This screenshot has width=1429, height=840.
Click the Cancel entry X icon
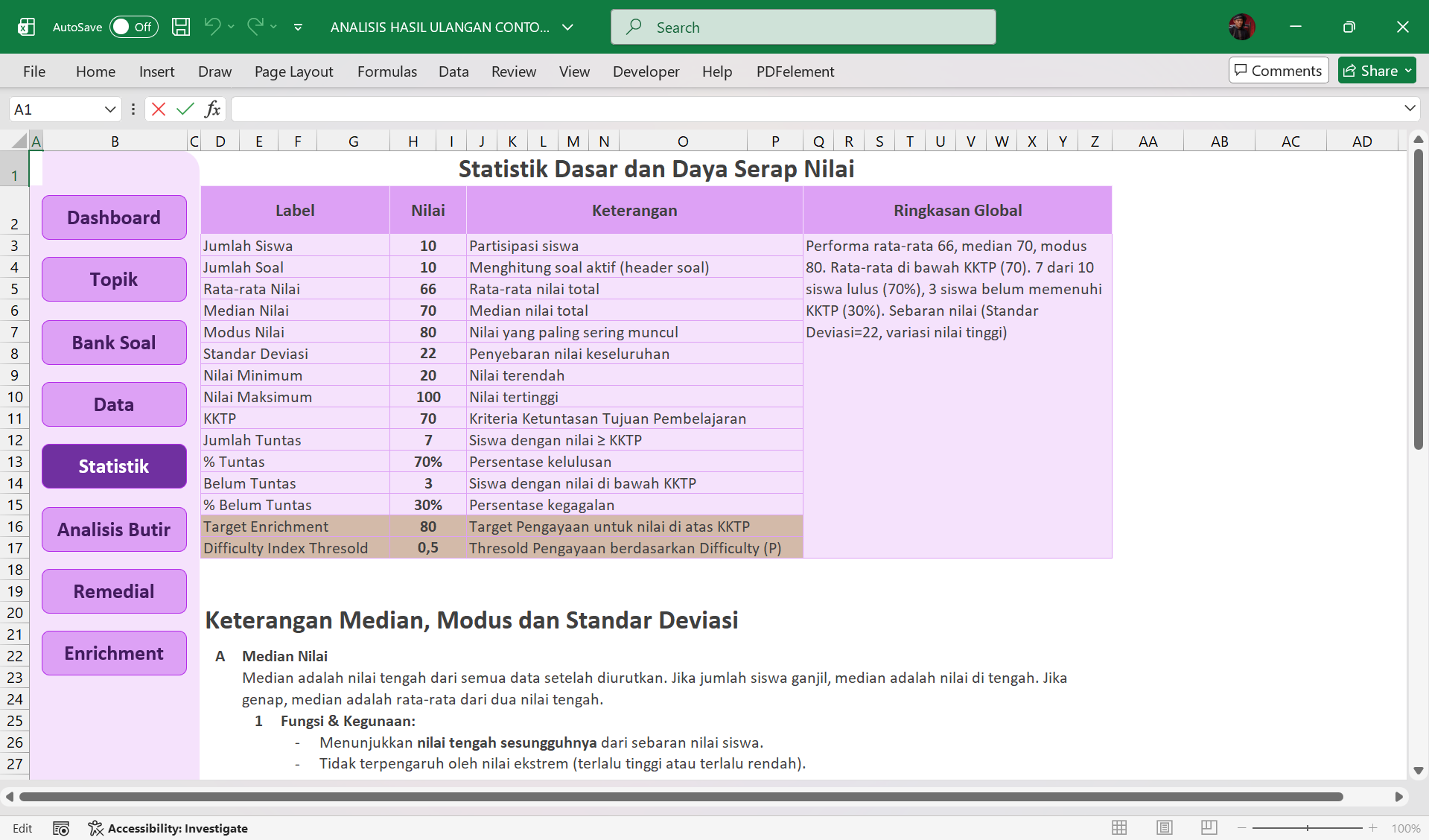pos(158,109)
